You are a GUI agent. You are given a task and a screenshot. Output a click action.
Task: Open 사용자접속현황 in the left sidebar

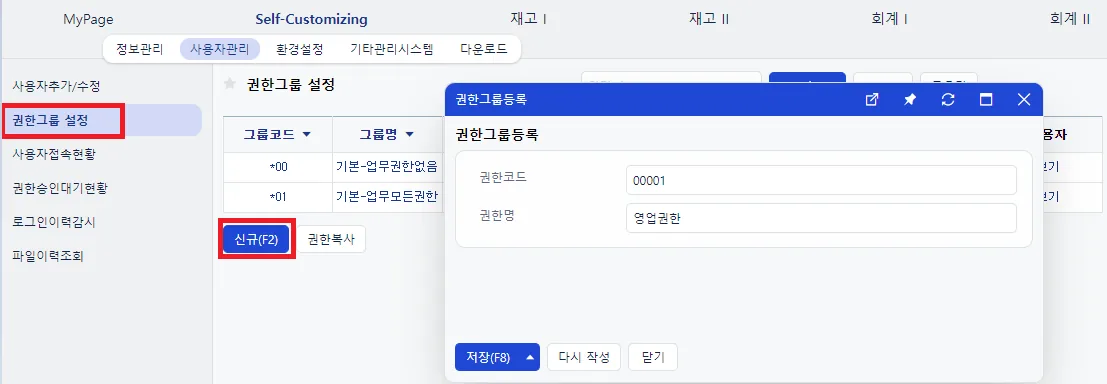point(54,153)
